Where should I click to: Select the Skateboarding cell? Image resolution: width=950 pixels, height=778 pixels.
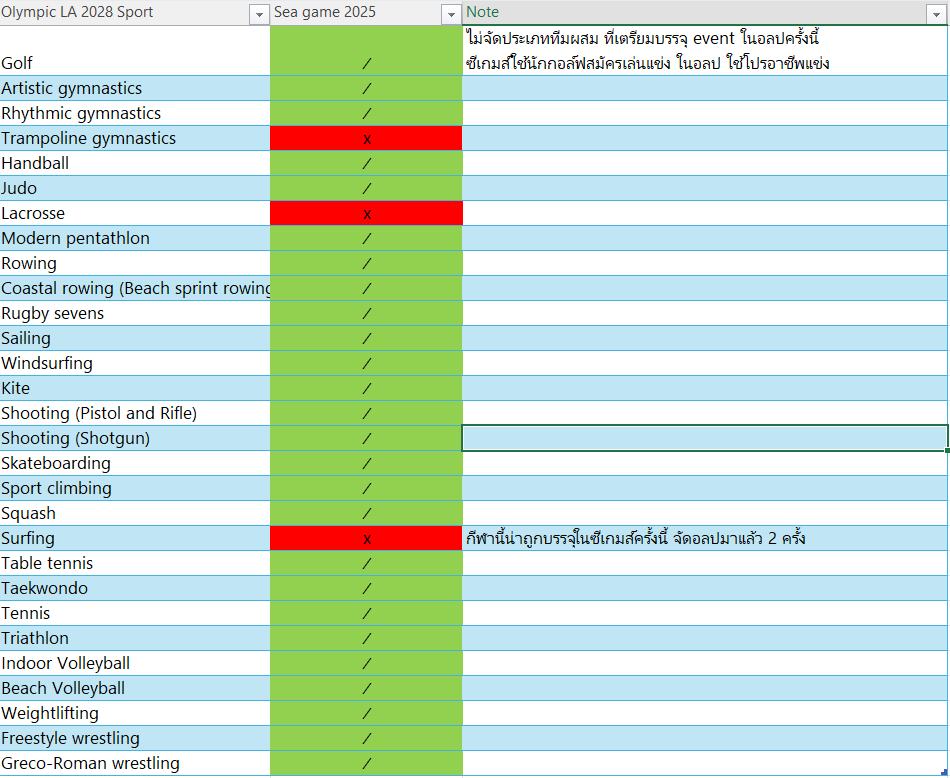point(135,464)
